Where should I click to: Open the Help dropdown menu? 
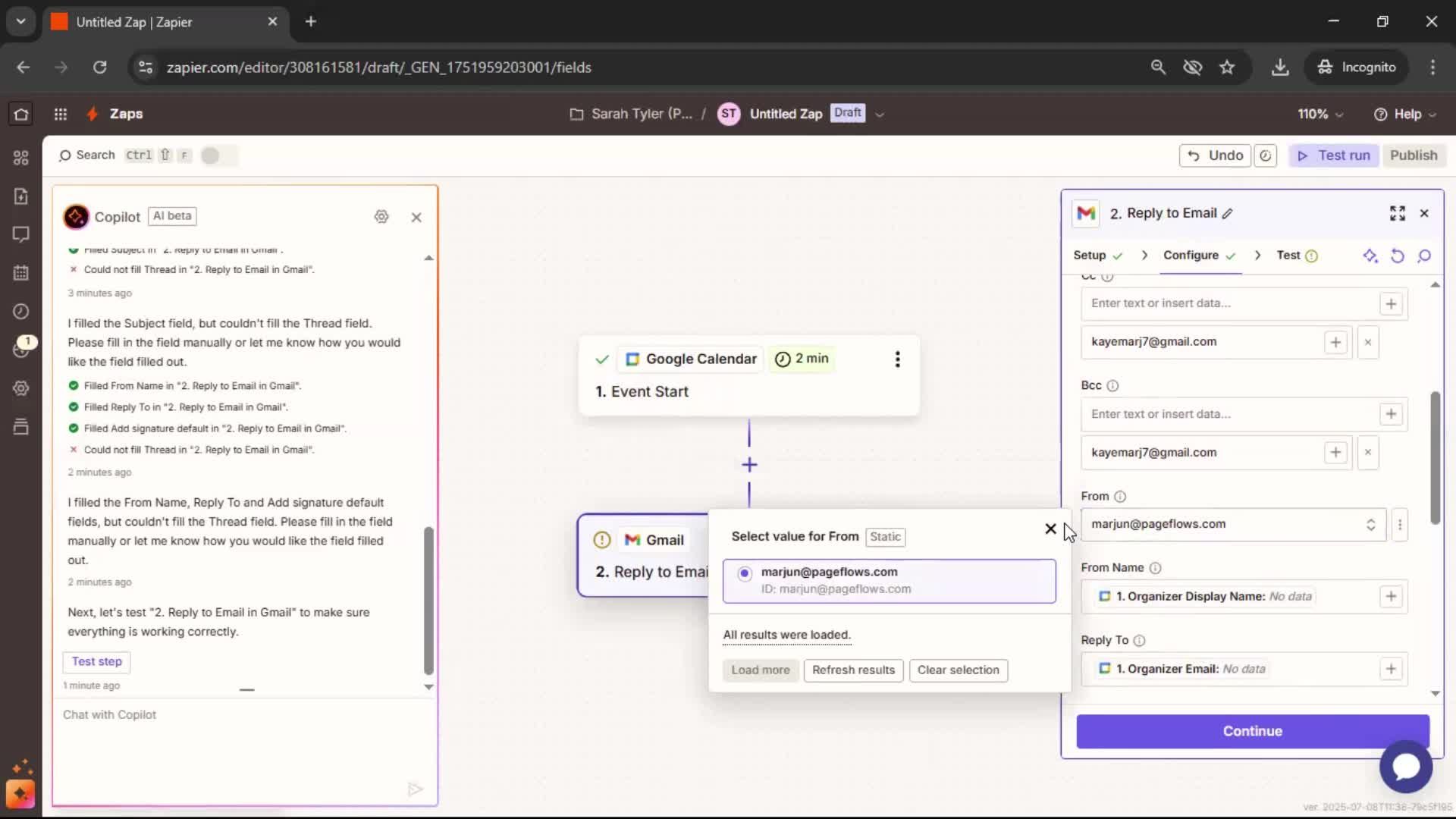click(x=1404, y=115)
